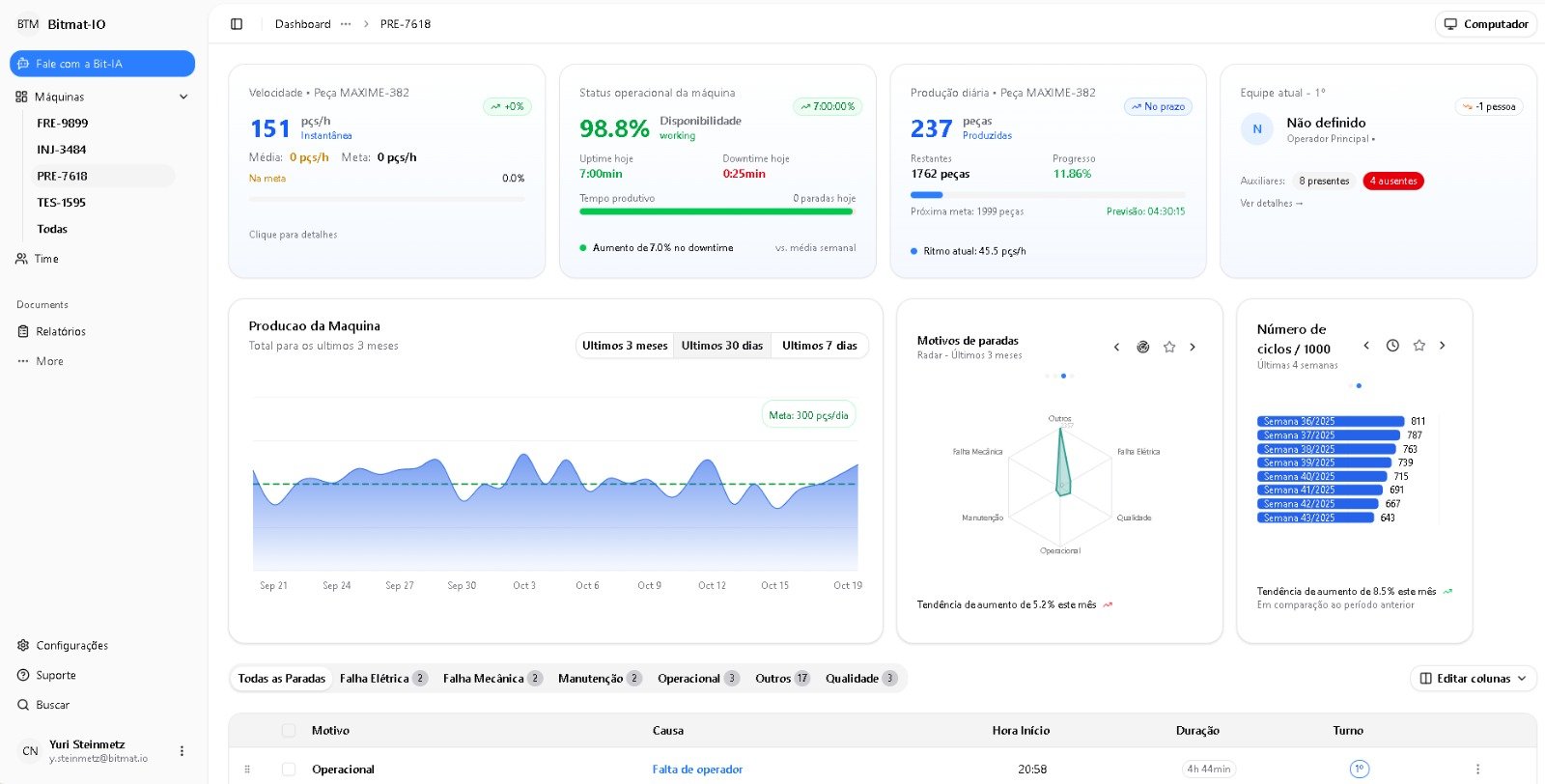Open user menu three-dot icon beside Yuri Steinmetz

point(182,751)
